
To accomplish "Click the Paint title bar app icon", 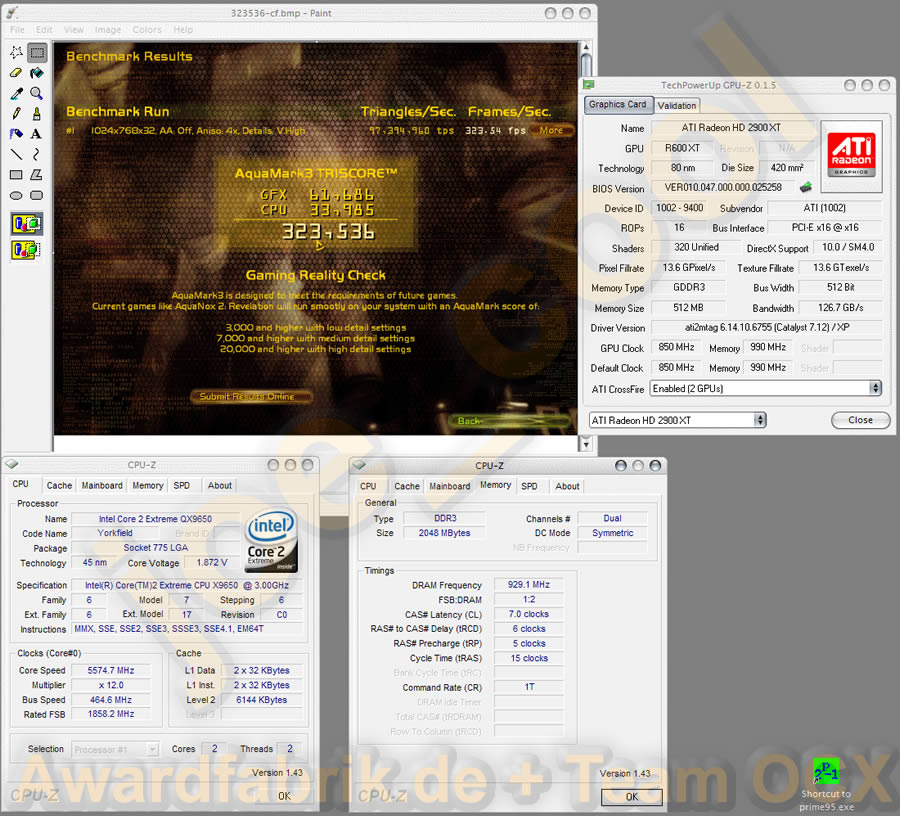I will coord(12,12).
